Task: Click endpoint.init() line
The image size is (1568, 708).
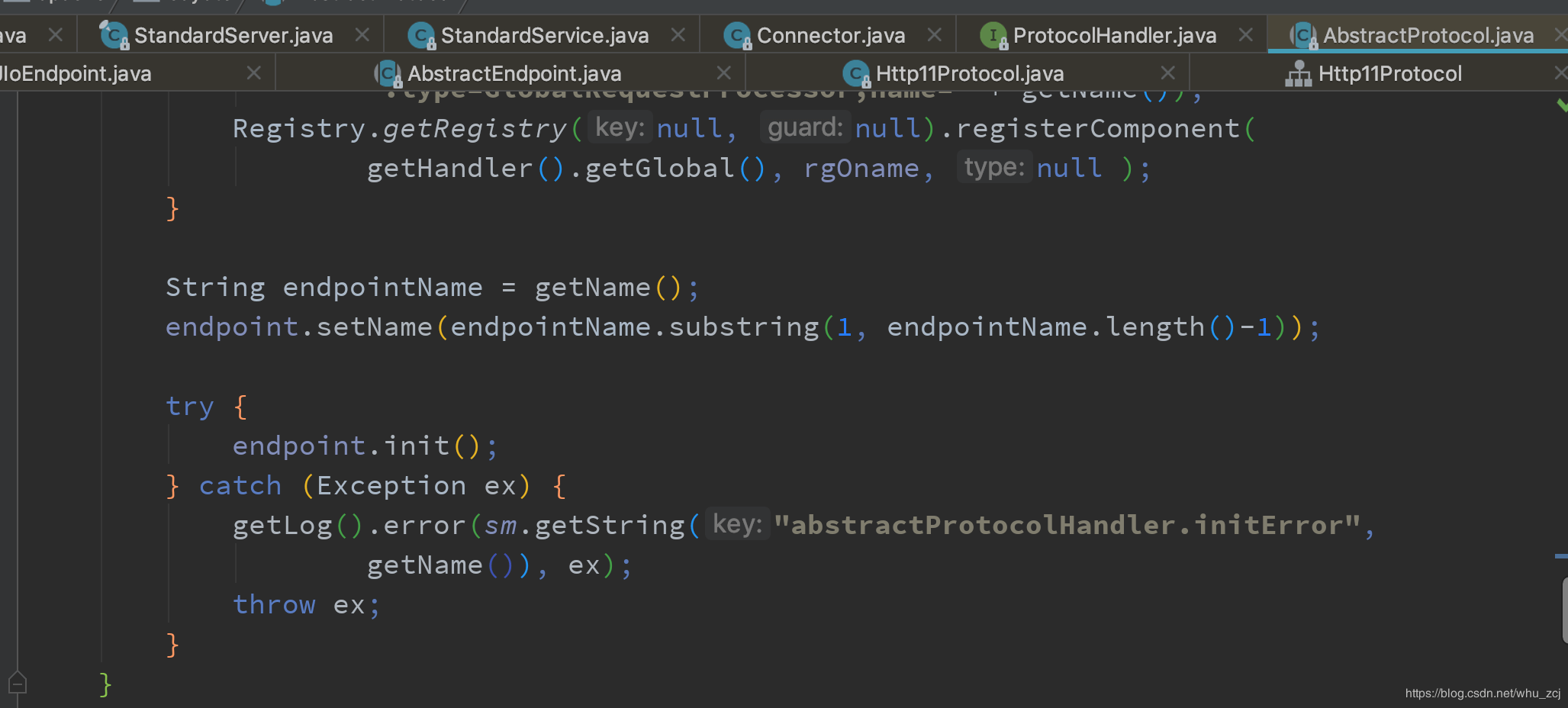Action: coord(365,446)
